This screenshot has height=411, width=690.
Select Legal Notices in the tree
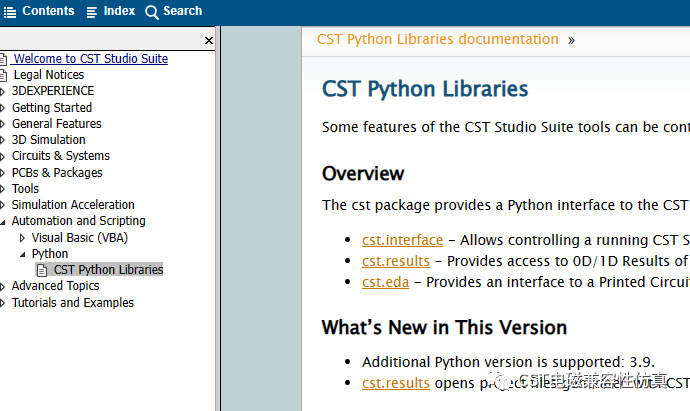click(48, 75)
